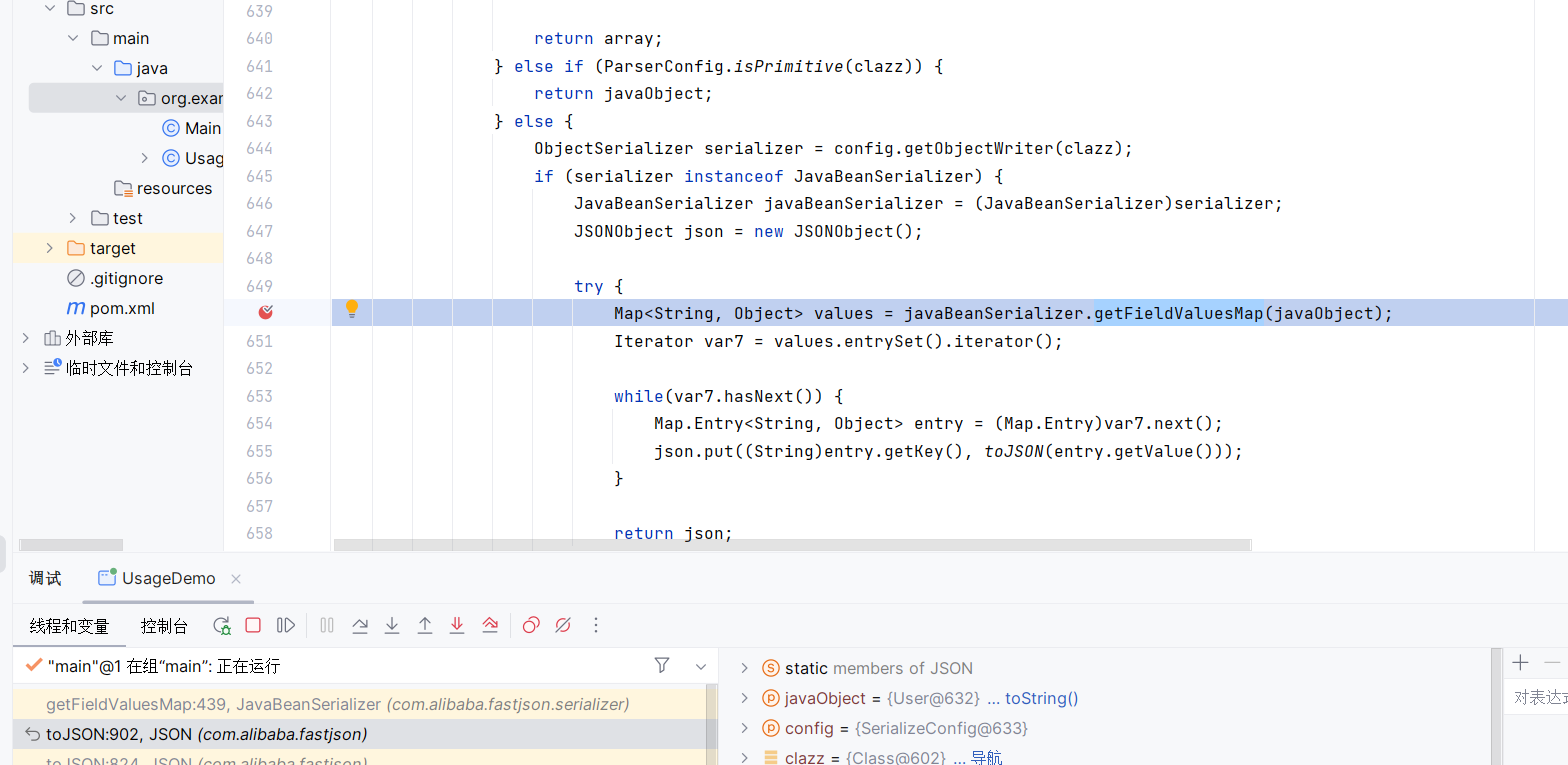This screenshot has height=765, width=1568.
Task: Click the yellow lightbulb intention icon
Action: point(352,309)
